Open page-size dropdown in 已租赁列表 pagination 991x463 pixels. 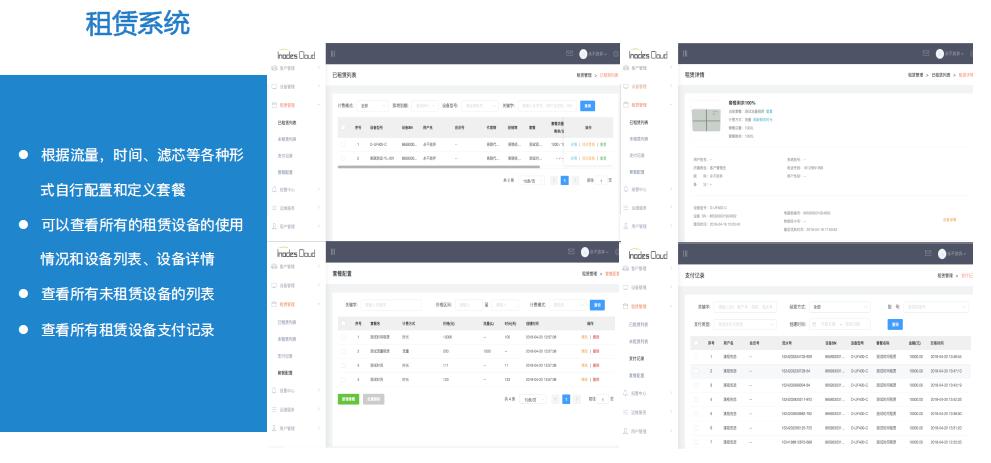point(532,181)
